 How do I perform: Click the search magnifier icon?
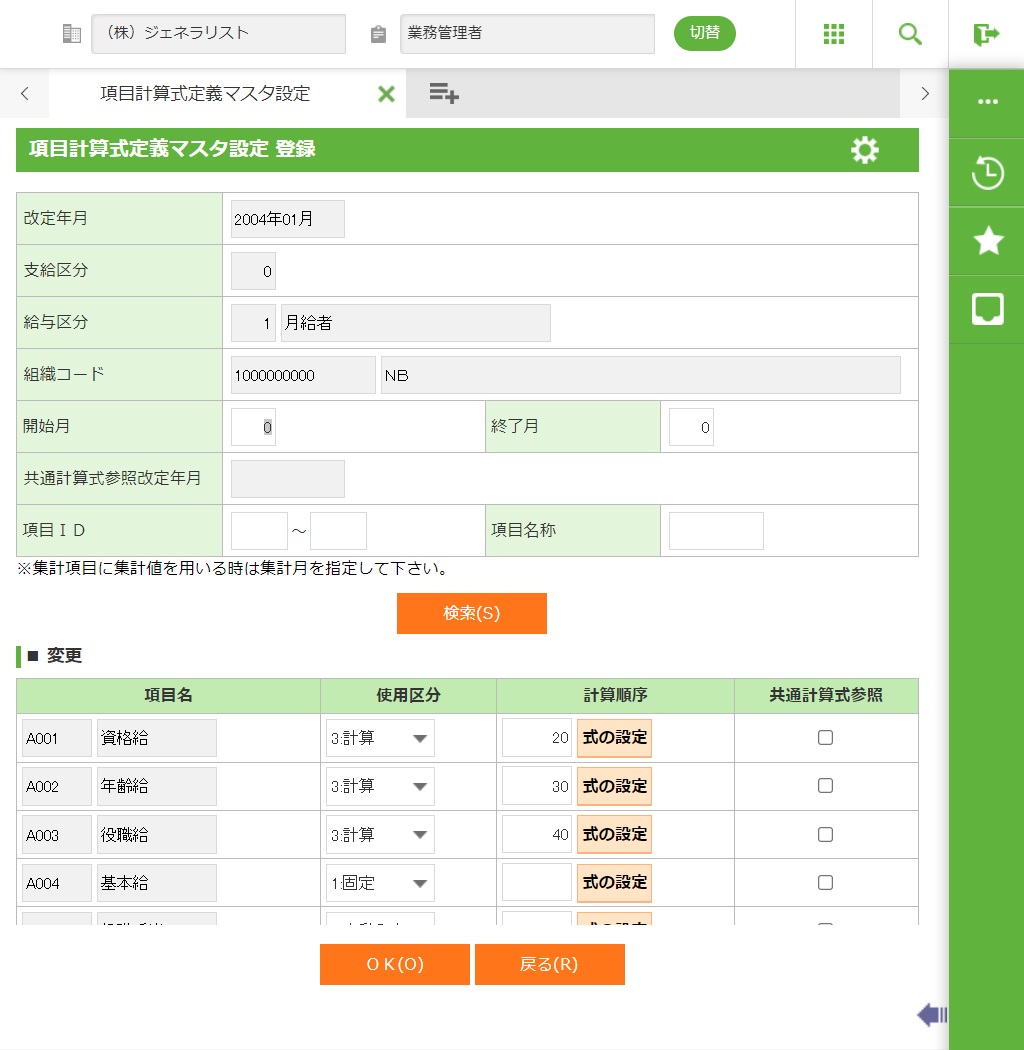(910, 34)
